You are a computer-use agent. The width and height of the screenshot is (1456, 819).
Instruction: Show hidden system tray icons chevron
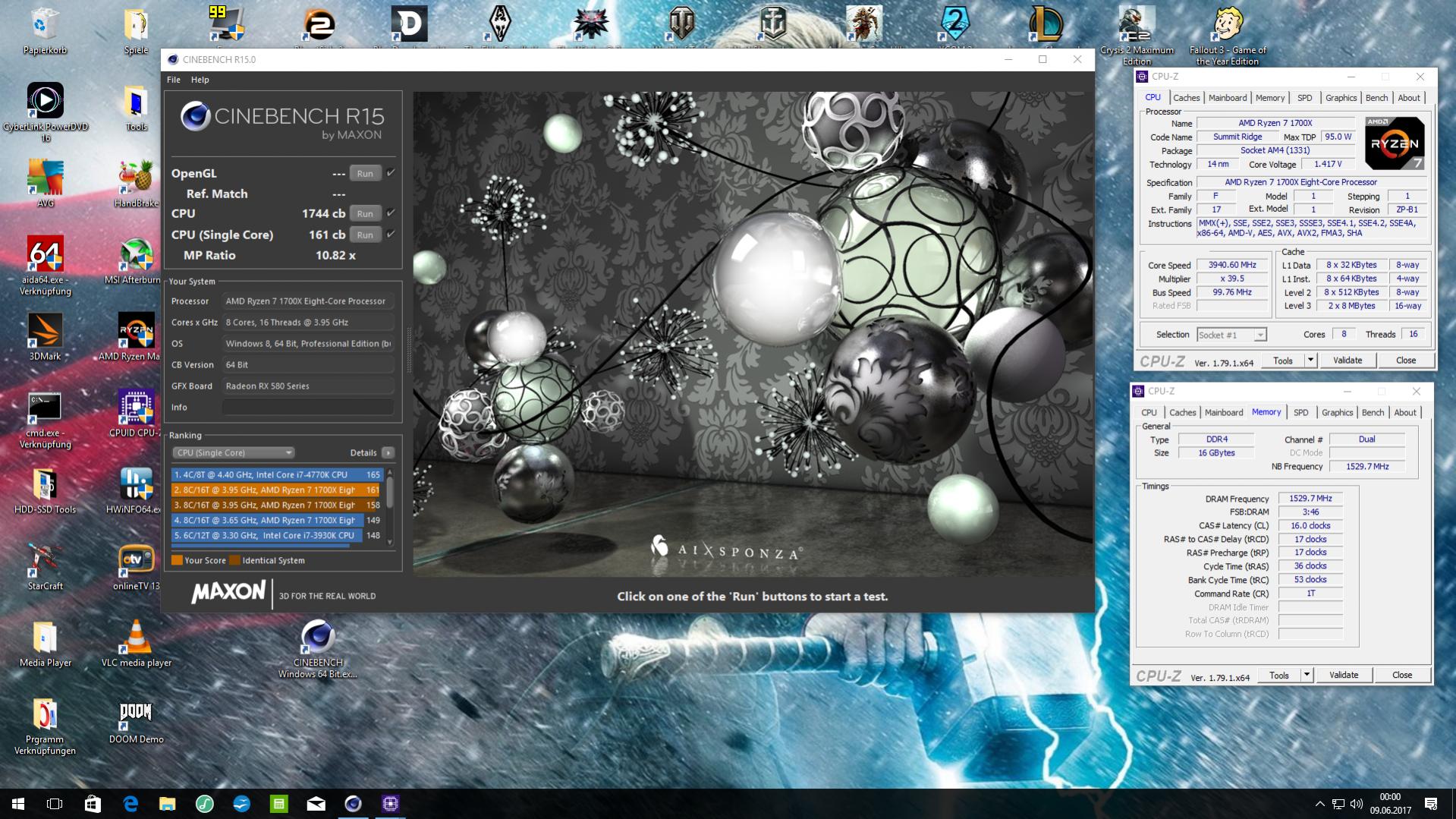[1319, 803]
